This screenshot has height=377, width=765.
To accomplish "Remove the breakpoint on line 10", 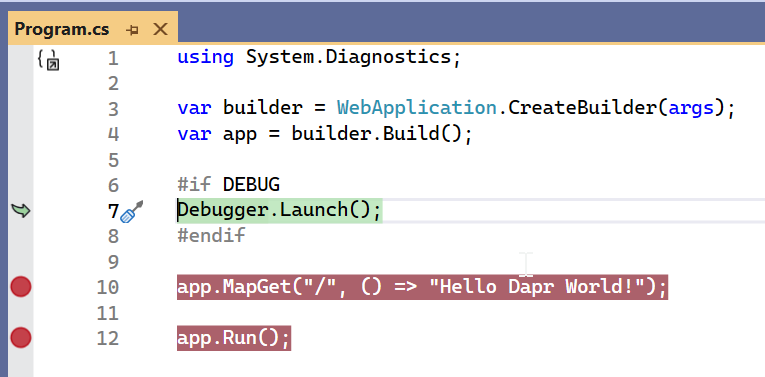I will 20,287.
